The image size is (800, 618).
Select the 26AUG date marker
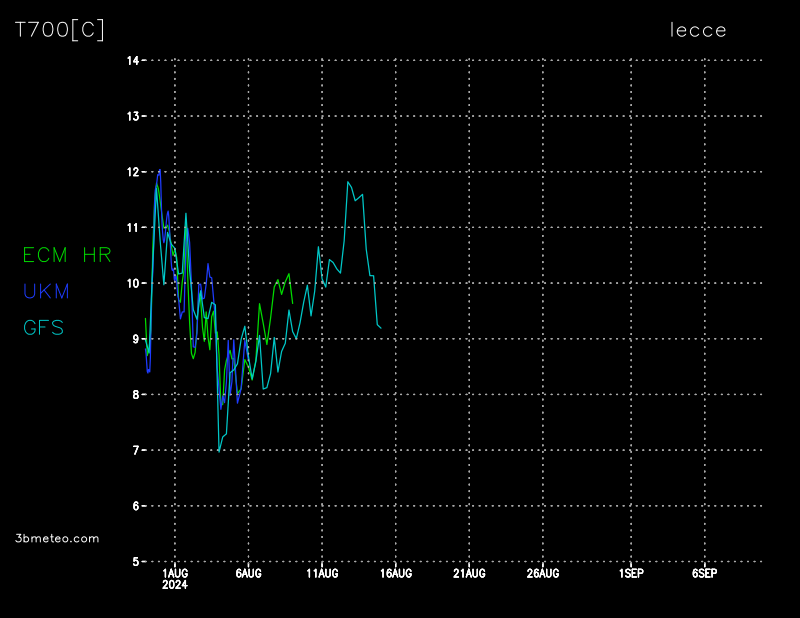click(543, 574)
